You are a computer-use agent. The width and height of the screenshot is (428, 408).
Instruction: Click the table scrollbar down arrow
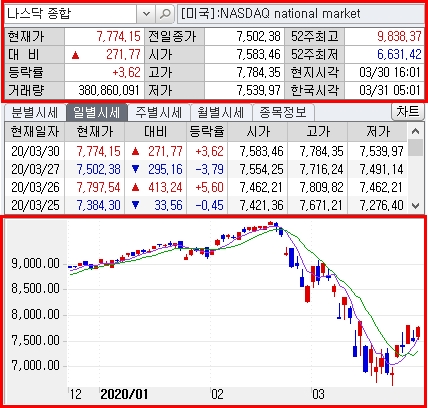pyautogui.click(x=415, y=205)
